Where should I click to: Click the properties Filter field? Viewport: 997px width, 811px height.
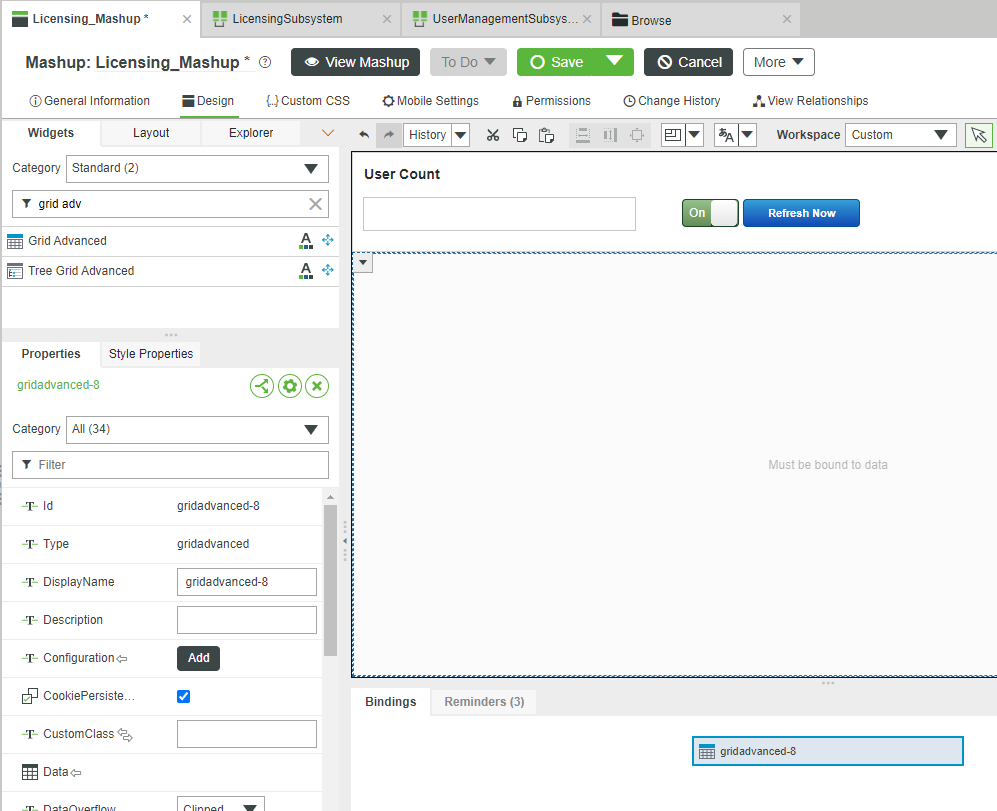pos(170,465)
